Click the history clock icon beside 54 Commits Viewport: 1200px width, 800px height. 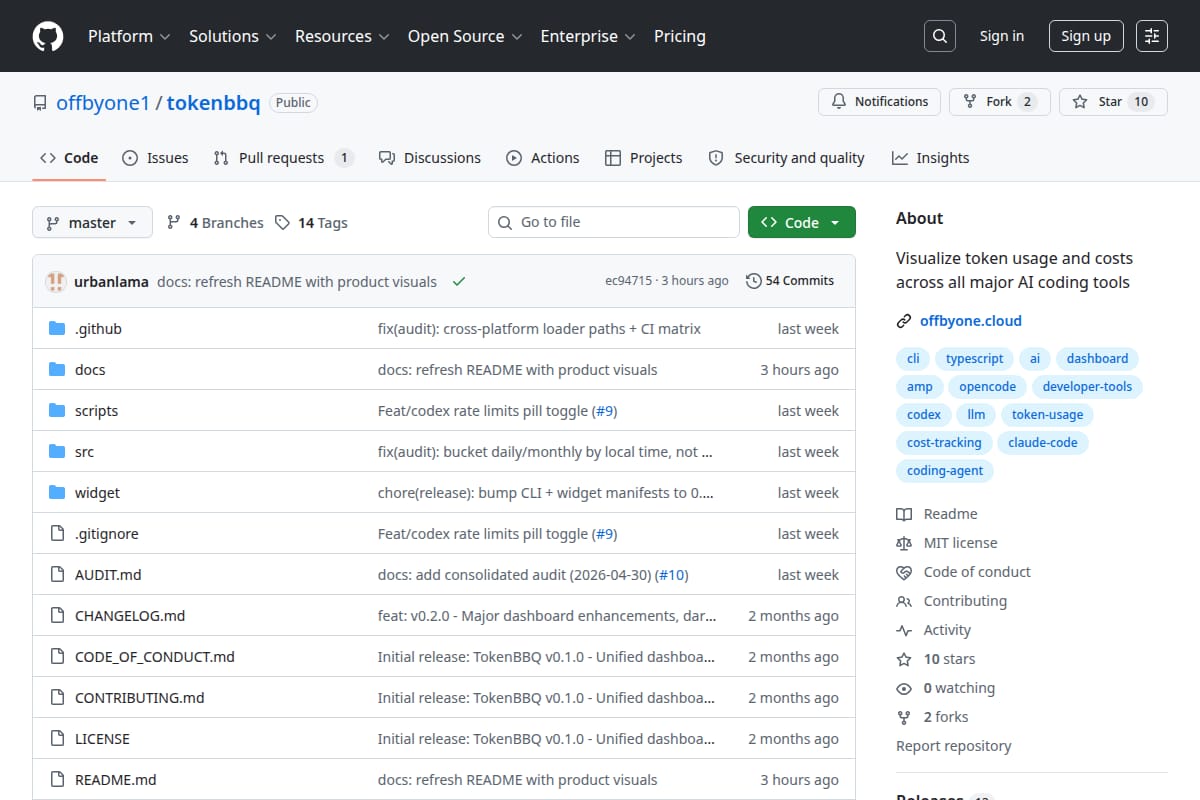click(754, 281)
